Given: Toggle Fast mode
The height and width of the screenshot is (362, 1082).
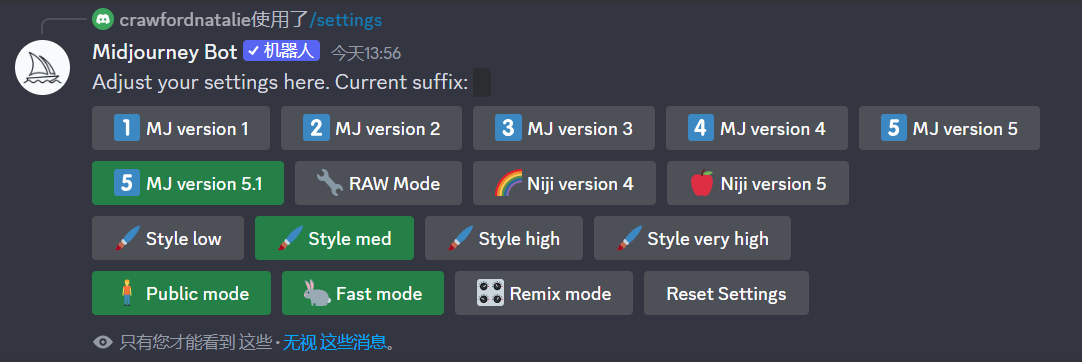Looking at the screenshot, I should pyautogui.click(x=363, y=293).
